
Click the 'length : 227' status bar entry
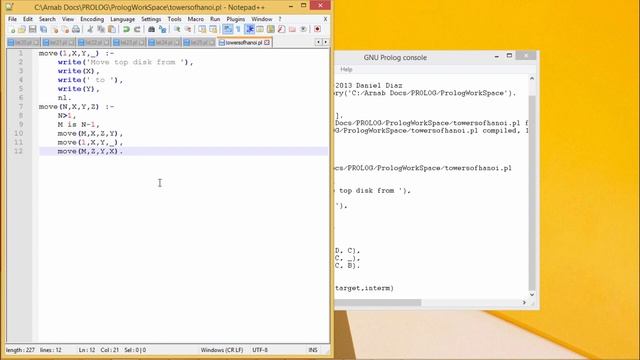(20, 350)
